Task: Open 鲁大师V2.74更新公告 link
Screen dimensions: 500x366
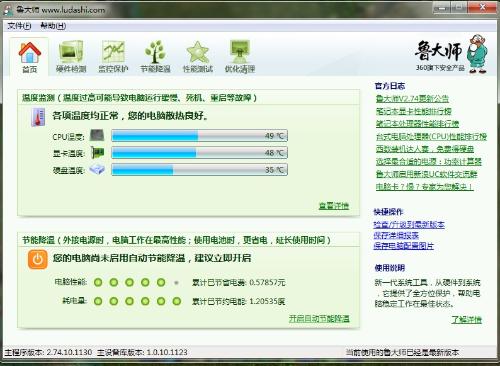Action: pyautogui.click(x=412, y=99)
